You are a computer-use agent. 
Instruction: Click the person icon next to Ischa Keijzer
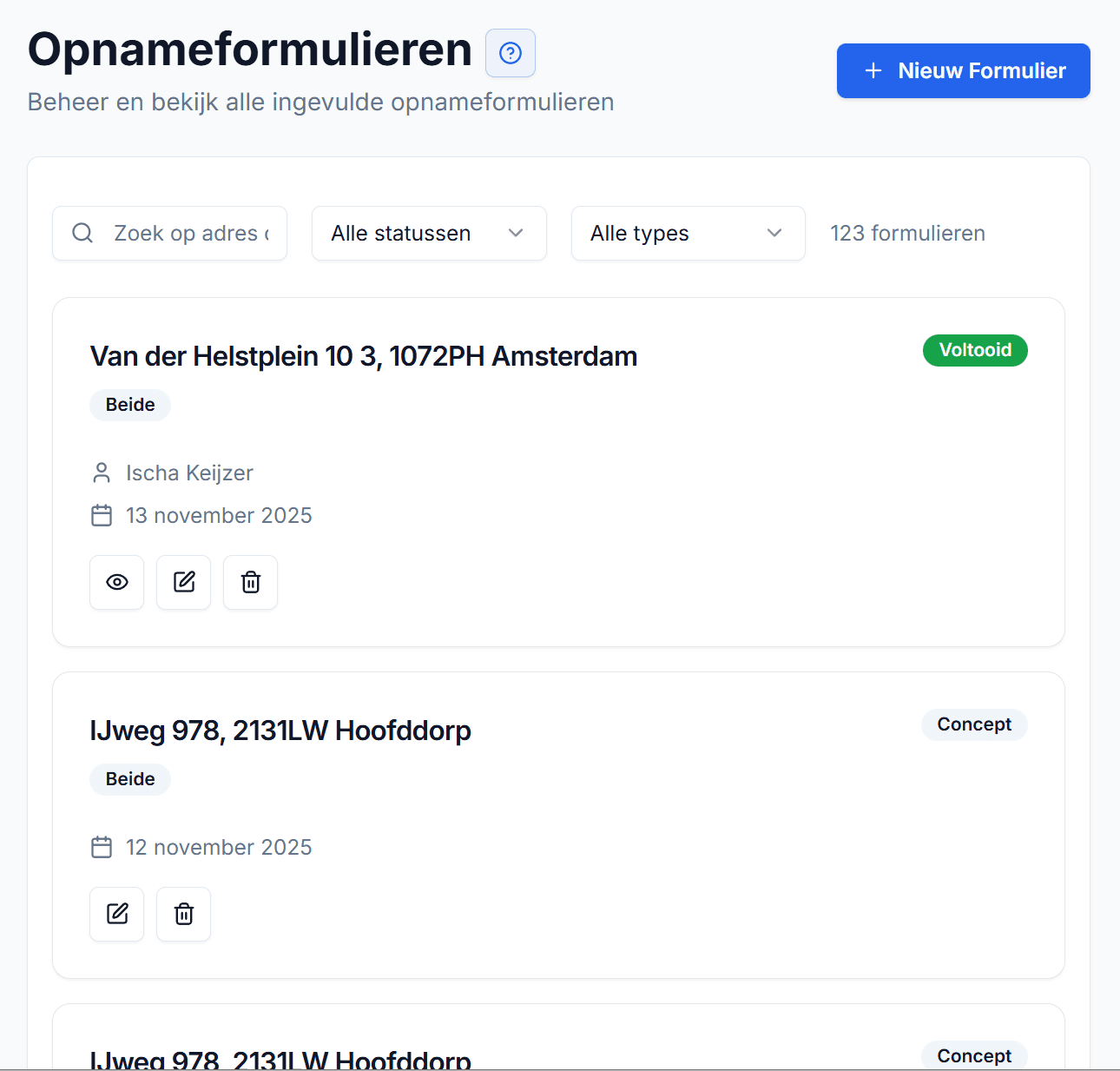[x=102, y=473]
